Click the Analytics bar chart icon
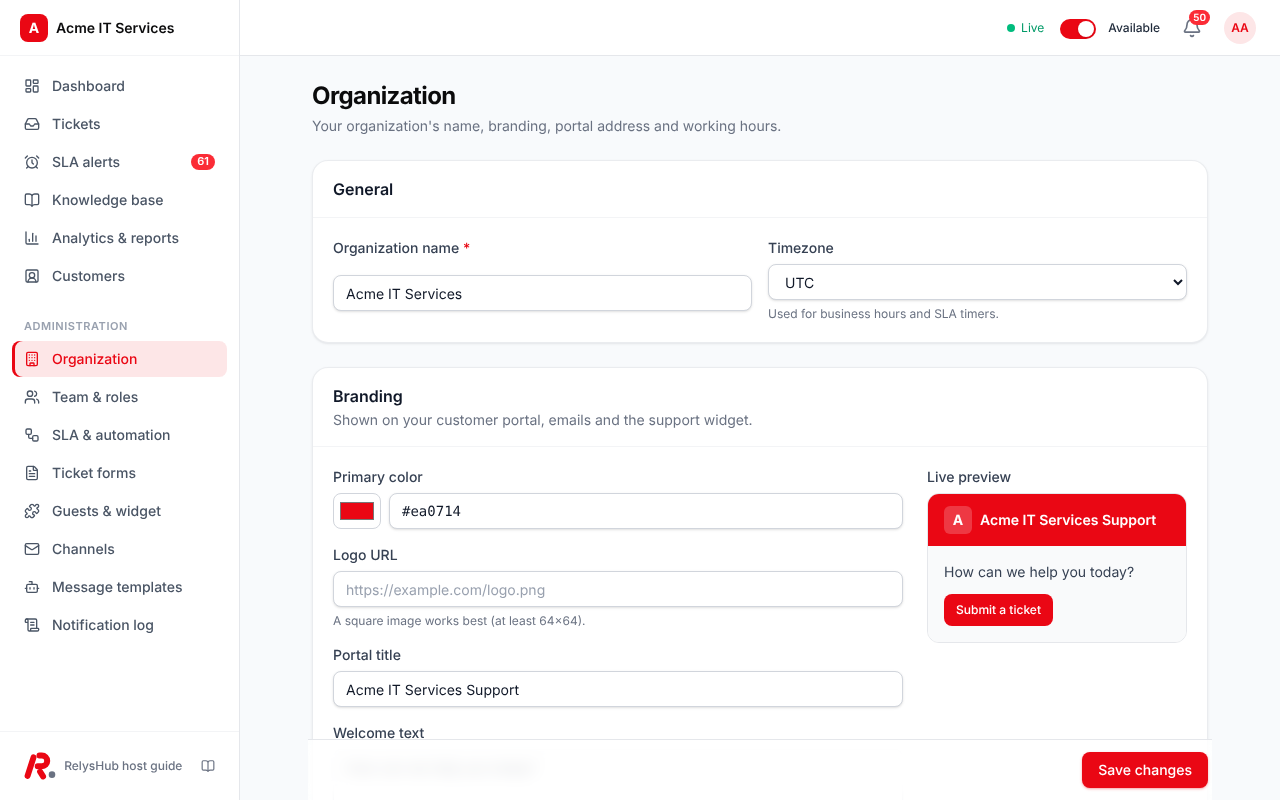1280x800 pixels. [32, 238]
